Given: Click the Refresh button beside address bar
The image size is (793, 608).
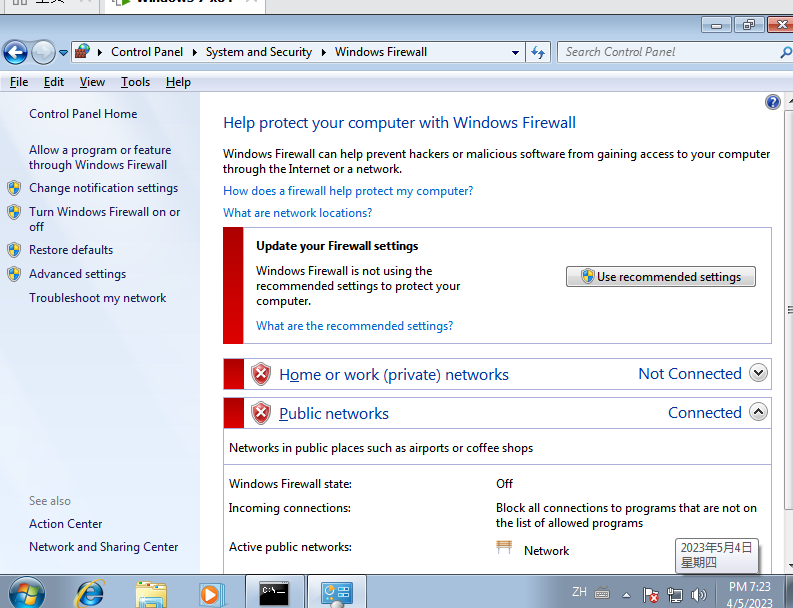Looking at the screenshot, I should [538, 52].
